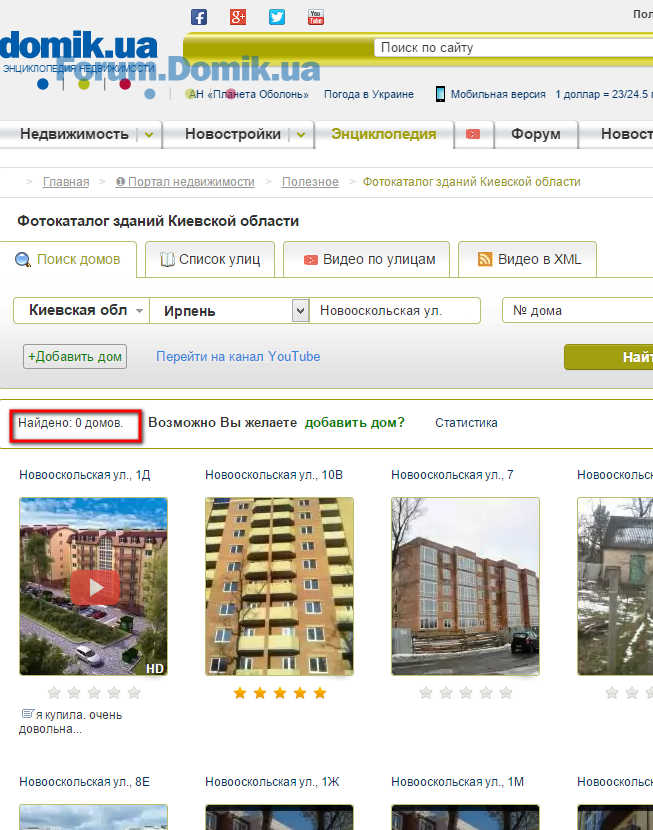Click the +Добавить дом button

coord(75,357)
